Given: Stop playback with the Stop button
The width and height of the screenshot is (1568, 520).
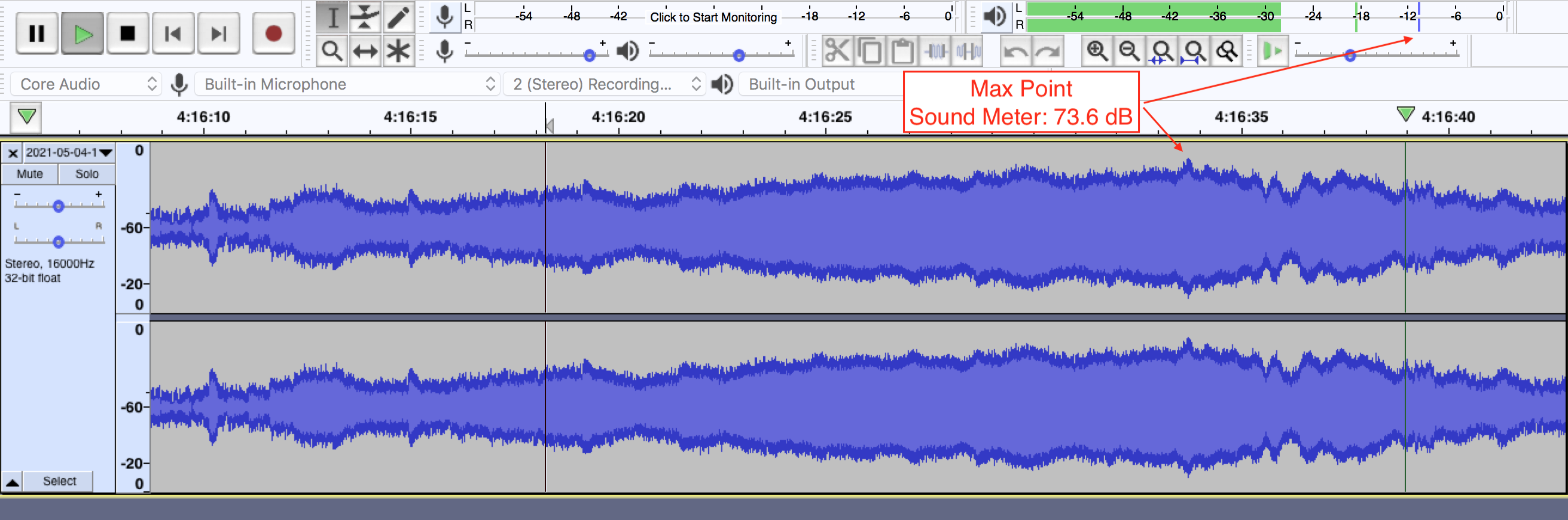Looking at the screenshot, I should coord(127,33).
